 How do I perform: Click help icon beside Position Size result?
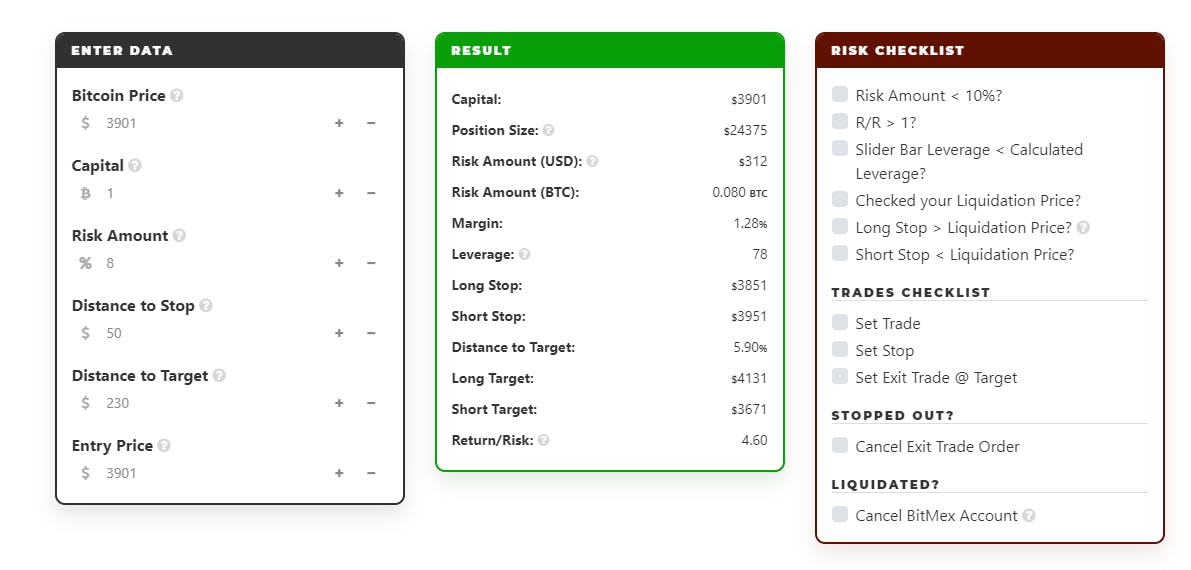click(548, 130)
